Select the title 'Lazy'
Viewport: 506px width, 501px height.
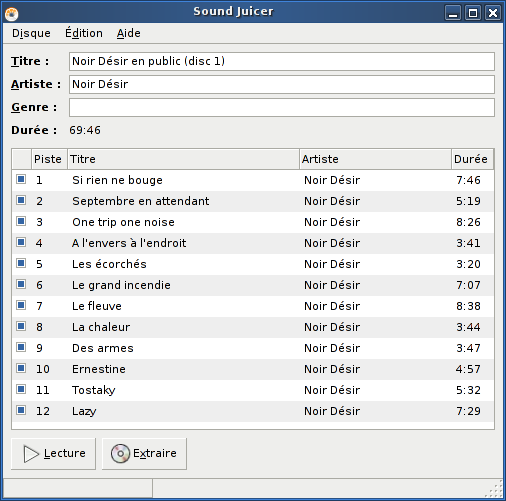point(84,411)
